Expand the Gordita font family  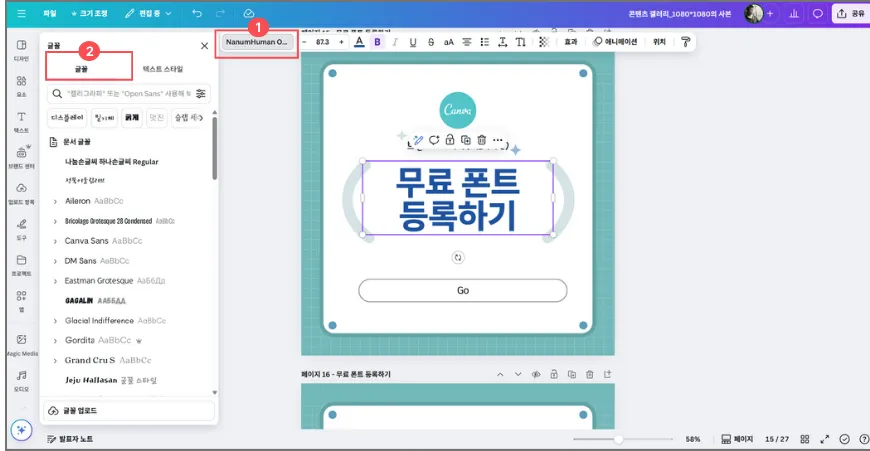click(55, 341)
